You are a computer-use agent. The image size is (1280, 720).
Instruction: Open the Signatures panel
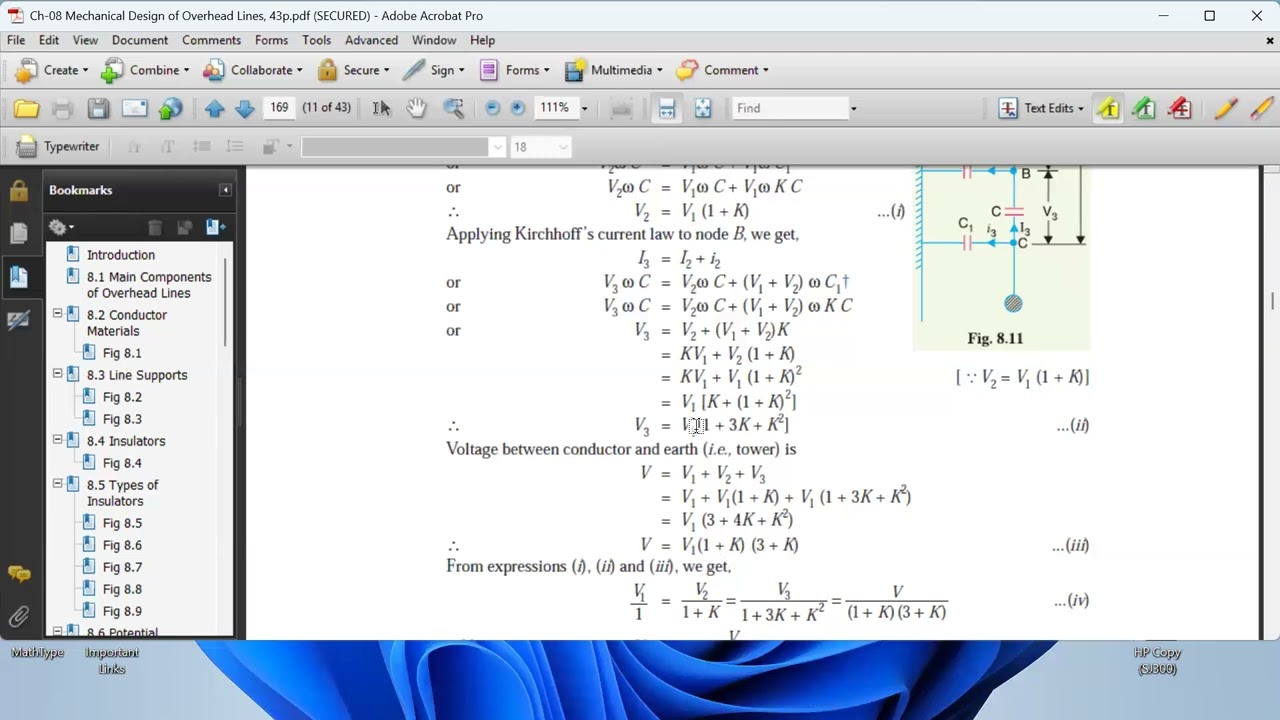[19, 320]
